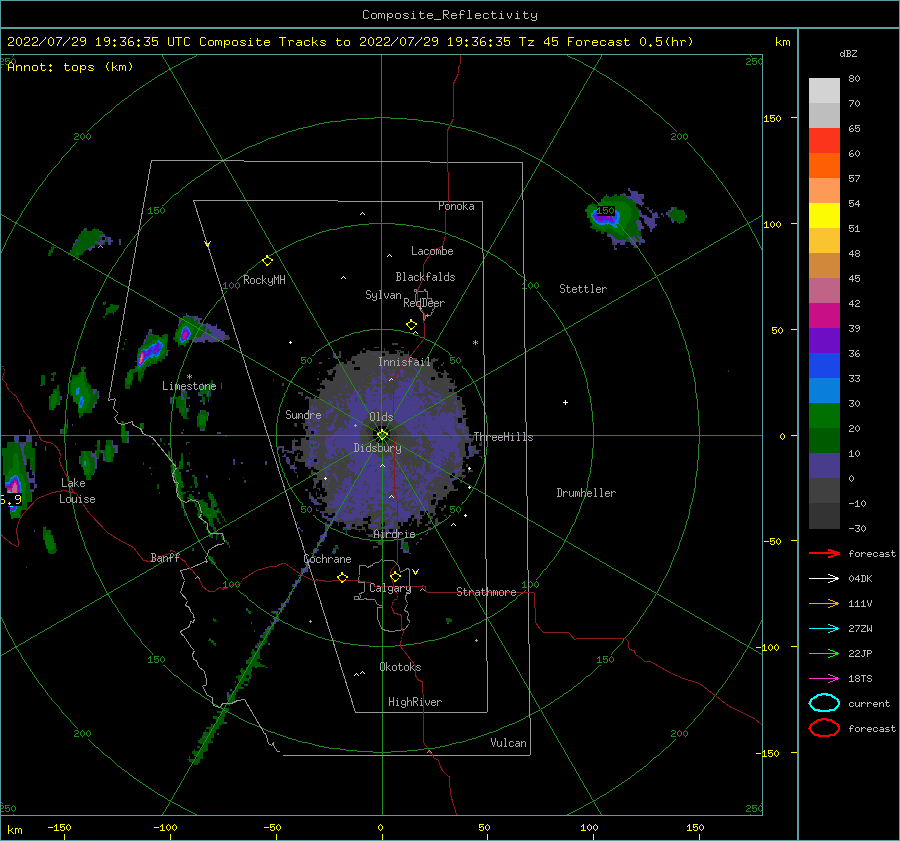
Task: Click the Drumheller label
Action: pos(586,493)
